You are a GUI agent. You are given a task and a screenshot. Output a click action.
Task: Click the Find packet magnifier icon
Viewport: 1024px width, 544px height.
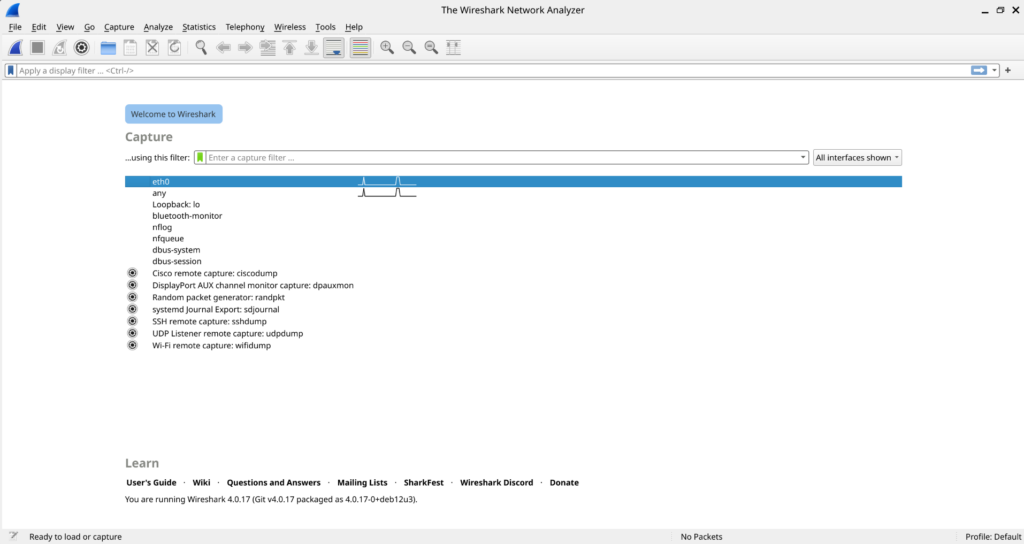(x=201, y=48)
